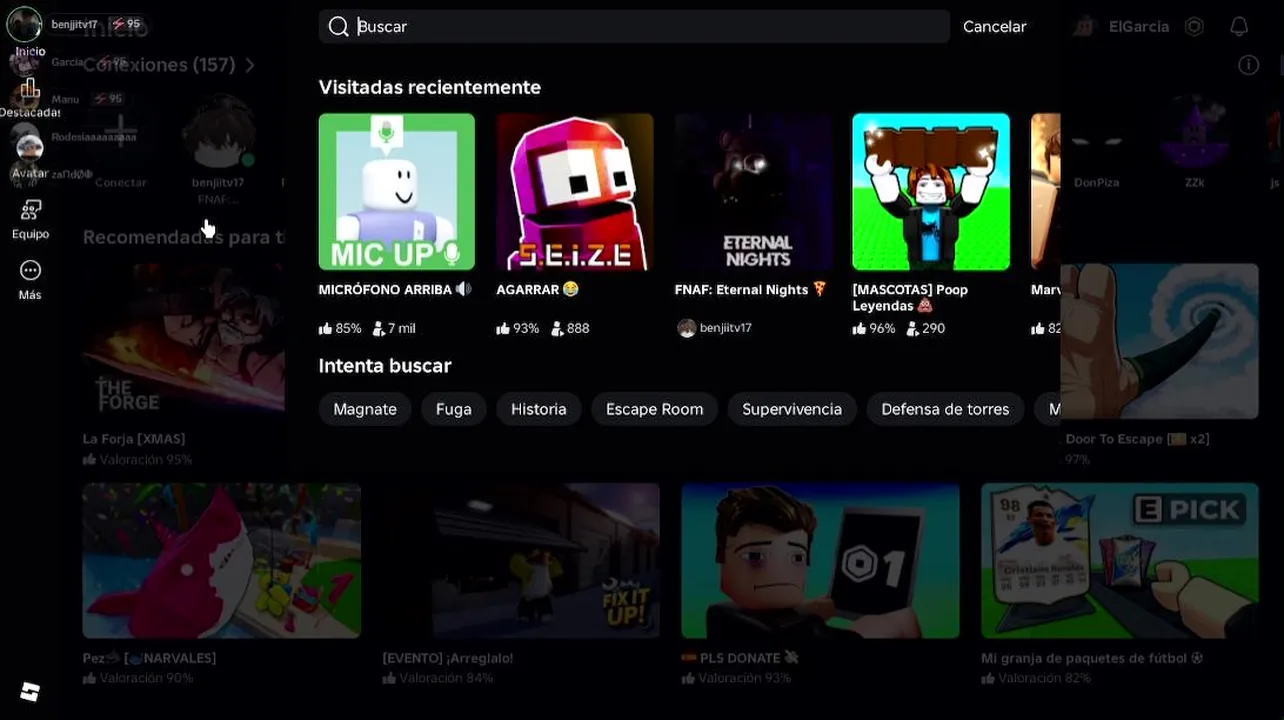
Task: Click benjiitv17 creator avatar under FNAF
Action: pyautogui.click(x=686, y=328)
